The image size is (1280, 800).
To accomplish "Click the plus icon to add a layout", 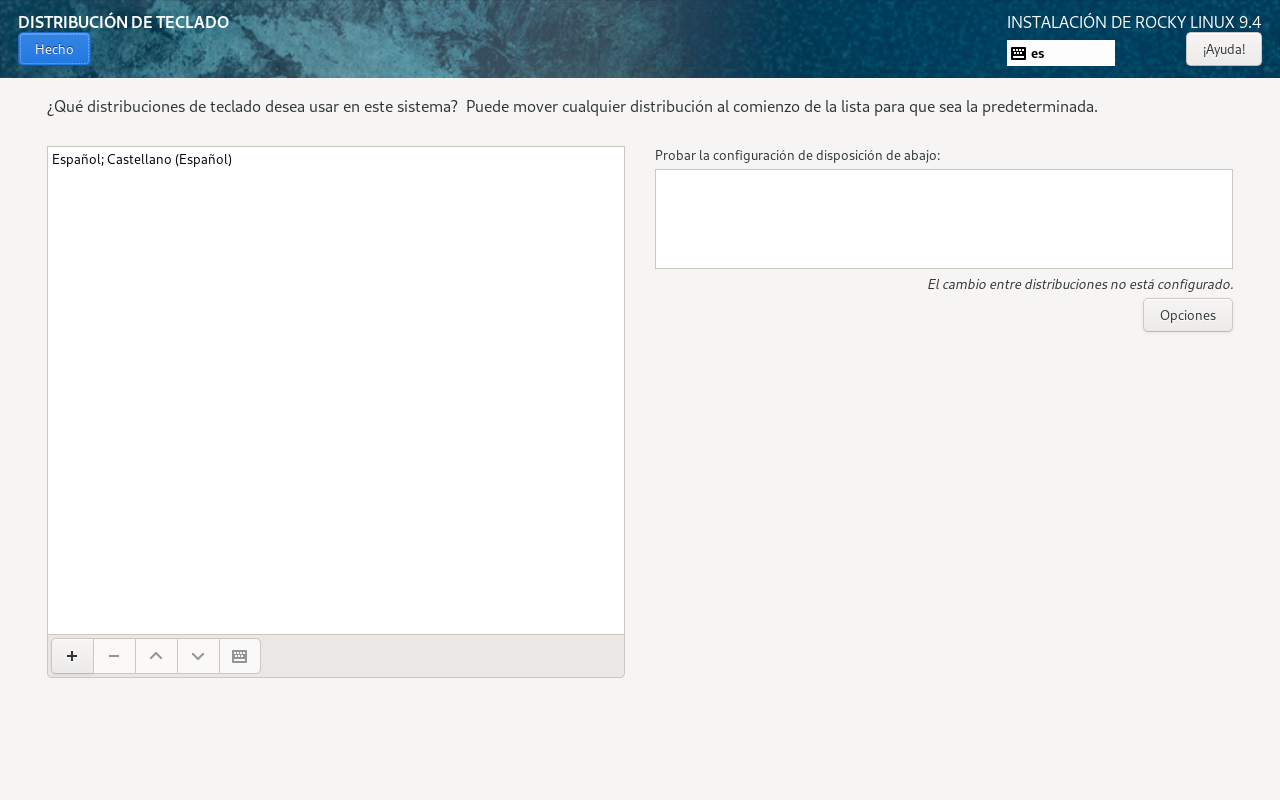I will (72, 656).
